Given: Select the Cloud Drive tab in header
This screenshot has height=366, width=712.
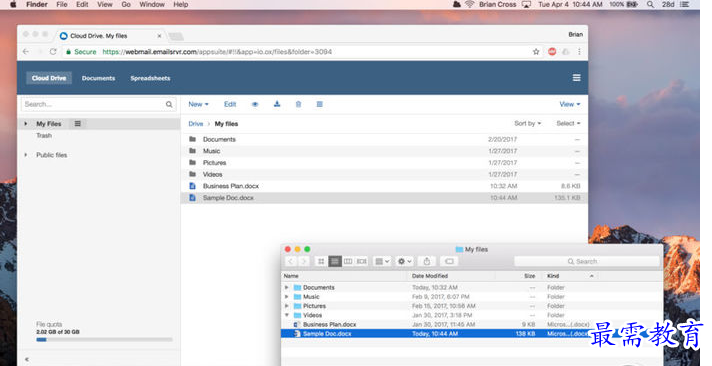Looking at the screenshot, I should (x=49, y=78).
